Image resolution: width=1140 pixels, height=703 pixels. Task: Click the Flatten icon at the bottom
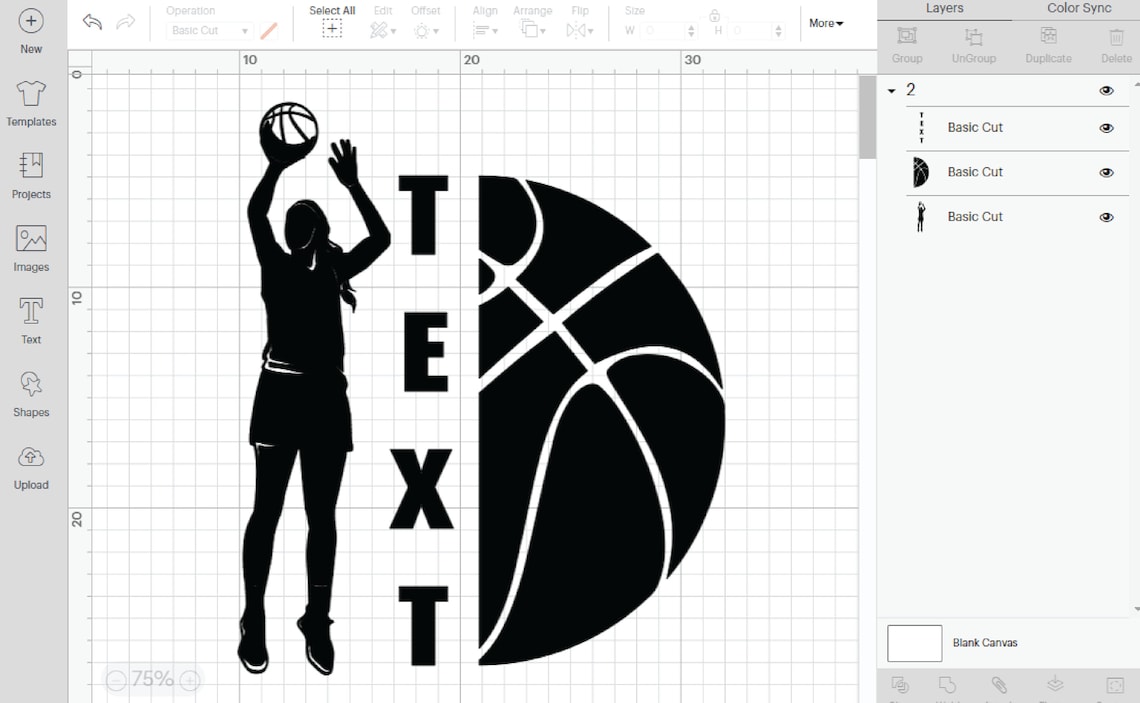(x=1054, y=686)
